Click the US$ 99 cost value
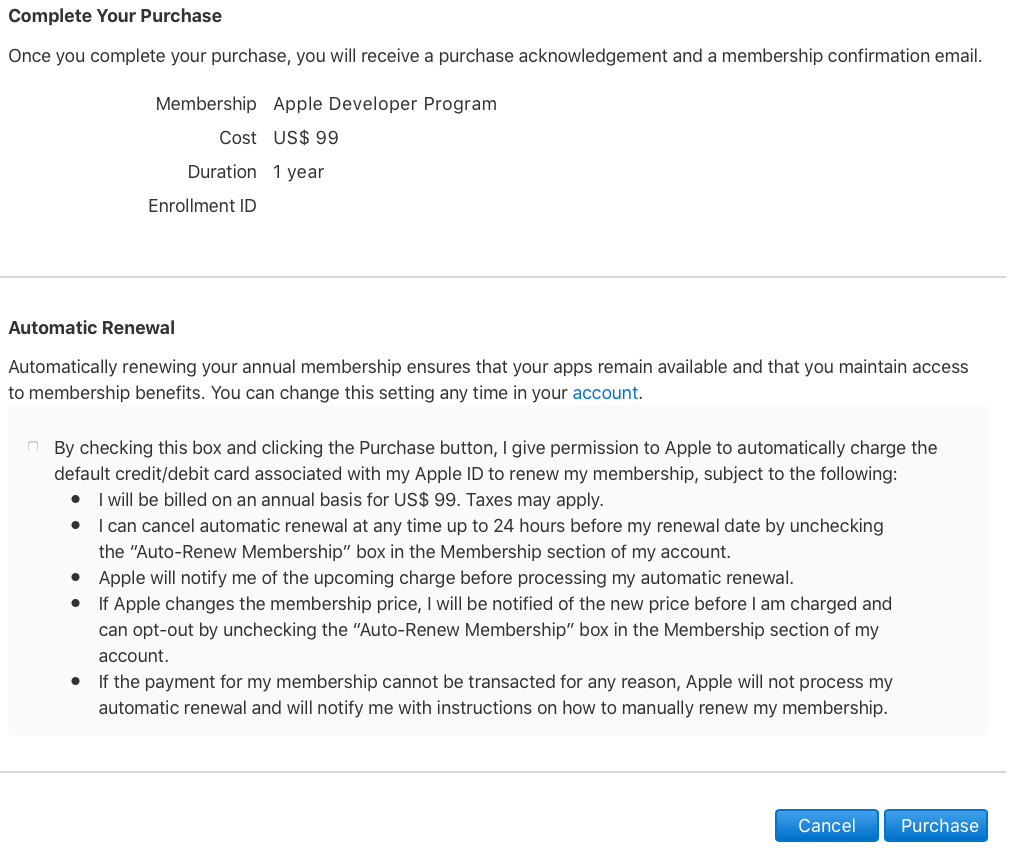This screenshot has width=1013, height=855. tap(305, 138)
